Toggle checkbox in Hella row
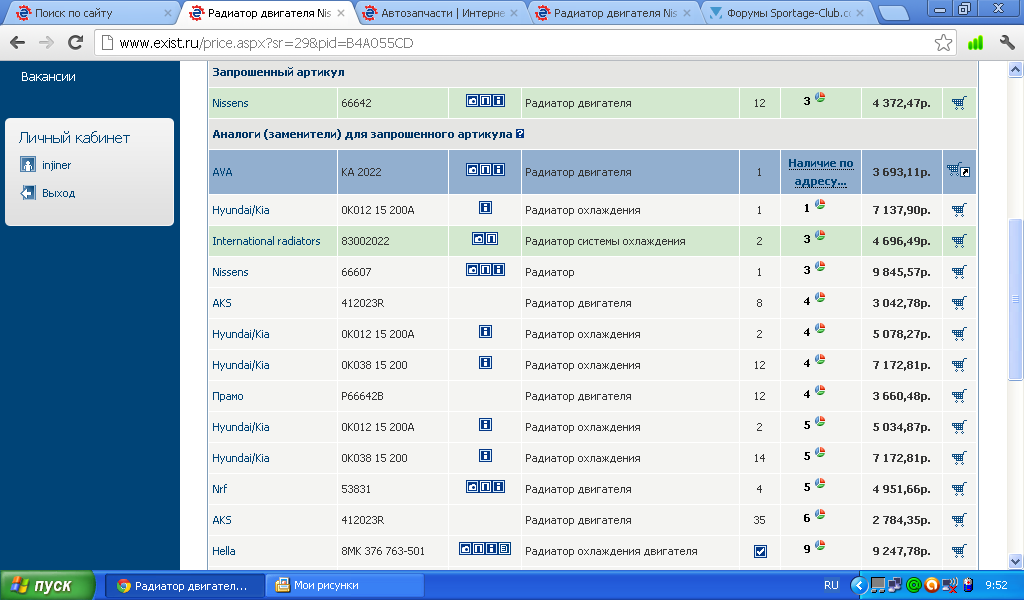Image resolution: width=1024 pixels, height=600 pixels. [x=760, y=551]
